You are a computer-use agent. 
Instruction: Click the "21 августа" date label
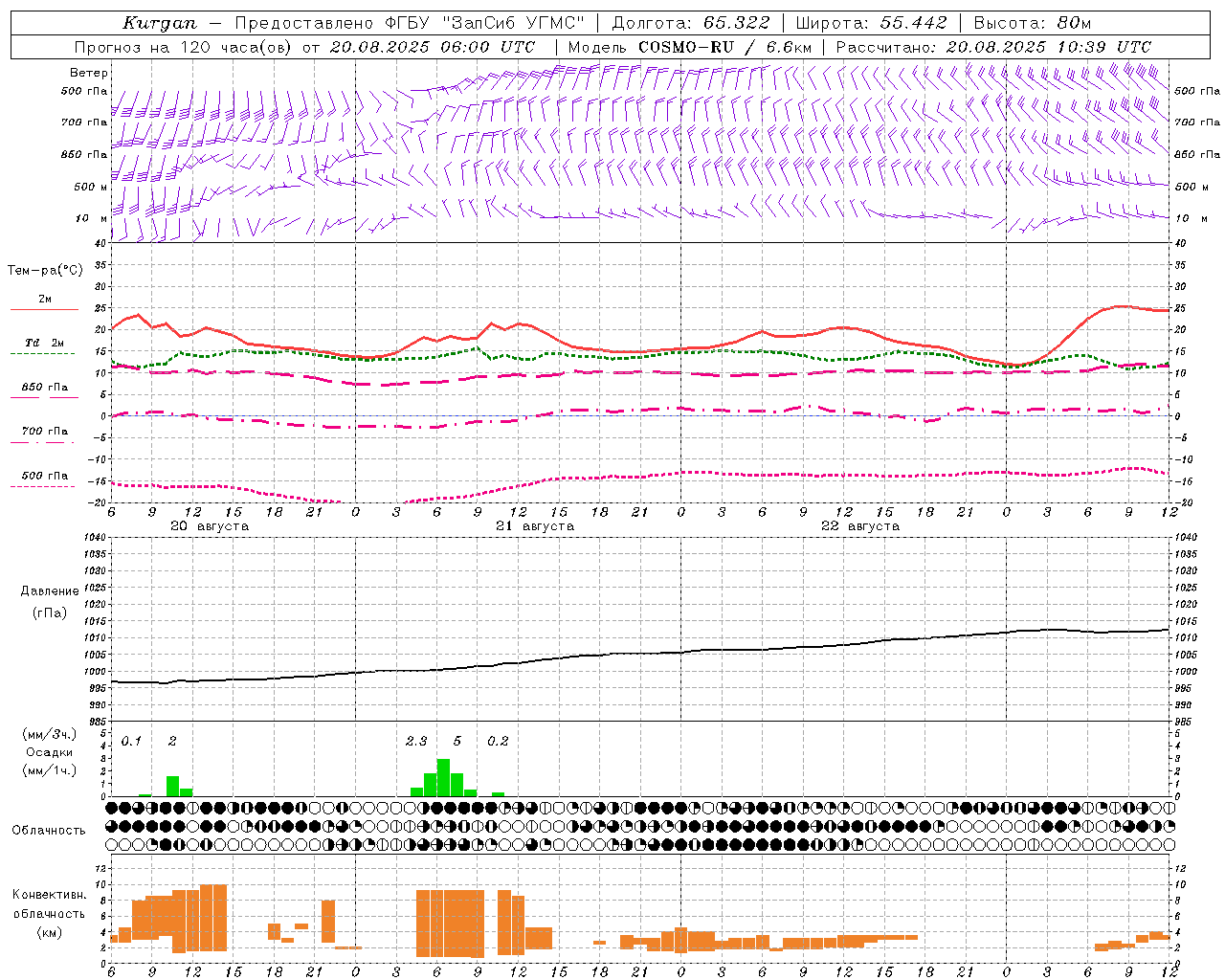535,526
